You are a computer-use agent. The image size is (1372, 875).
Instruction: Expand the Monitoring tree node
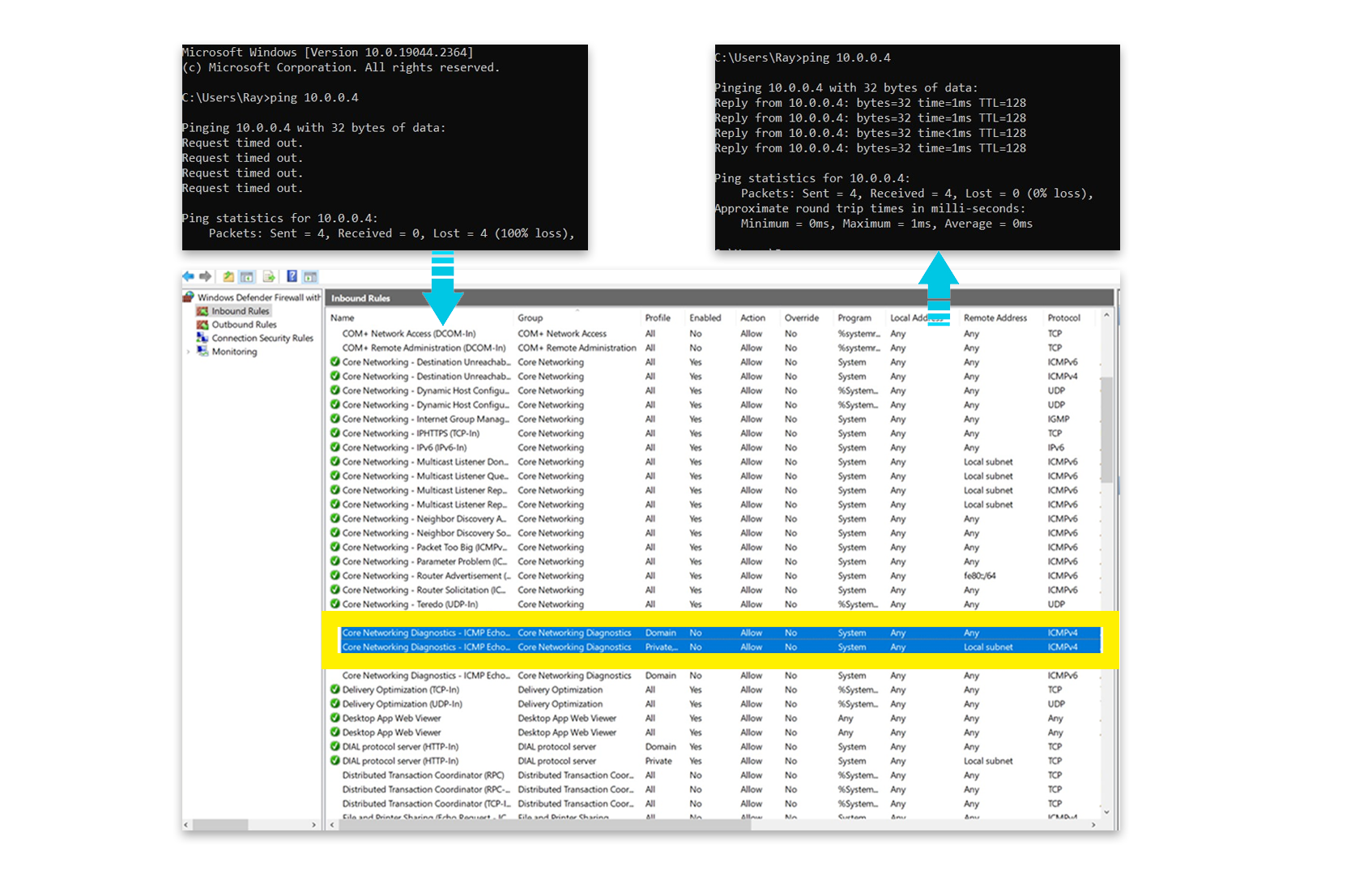[x=188, y=351]
